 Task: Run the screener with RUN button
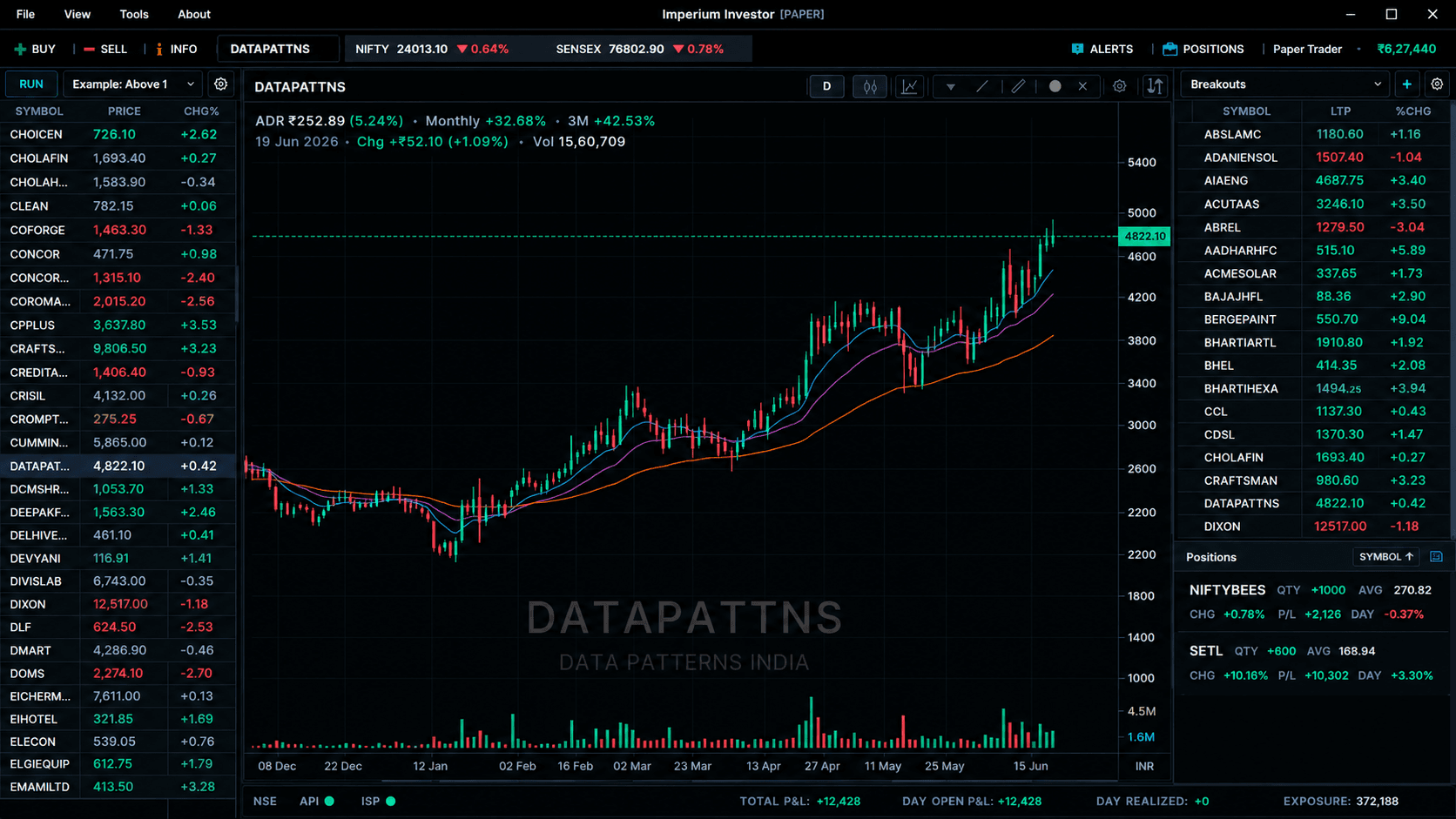pyautogui.click(x=31, y=84)
